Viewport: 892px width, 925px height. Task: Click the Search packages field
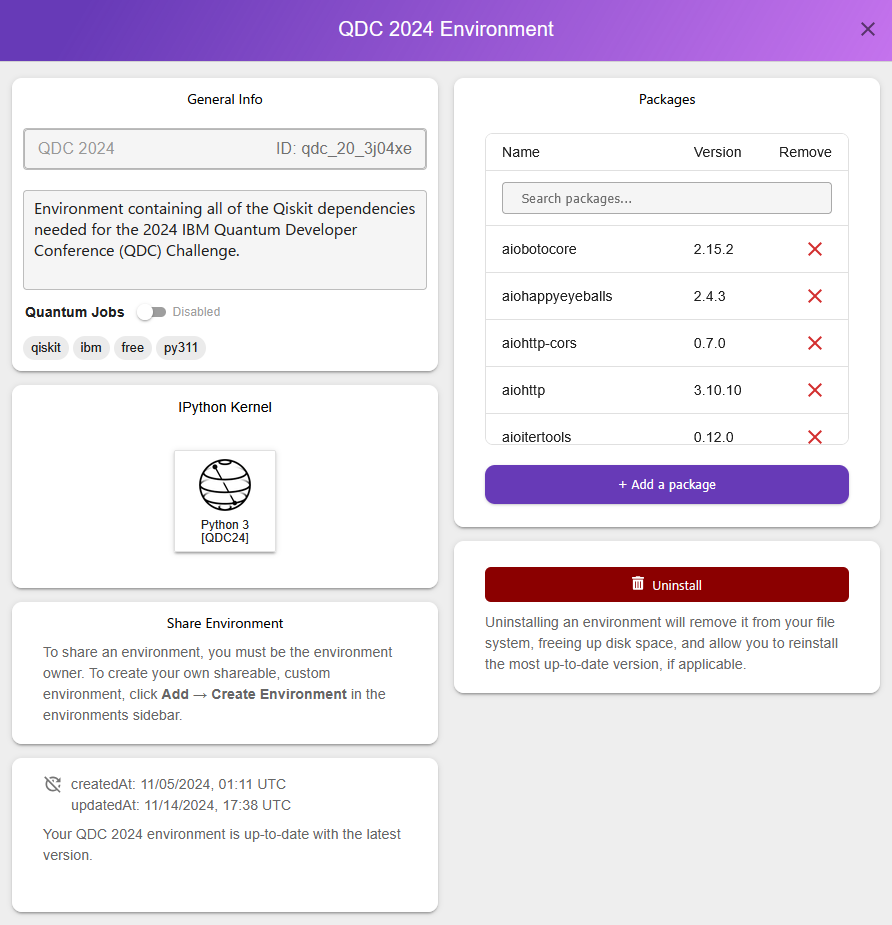coord(666,198)
